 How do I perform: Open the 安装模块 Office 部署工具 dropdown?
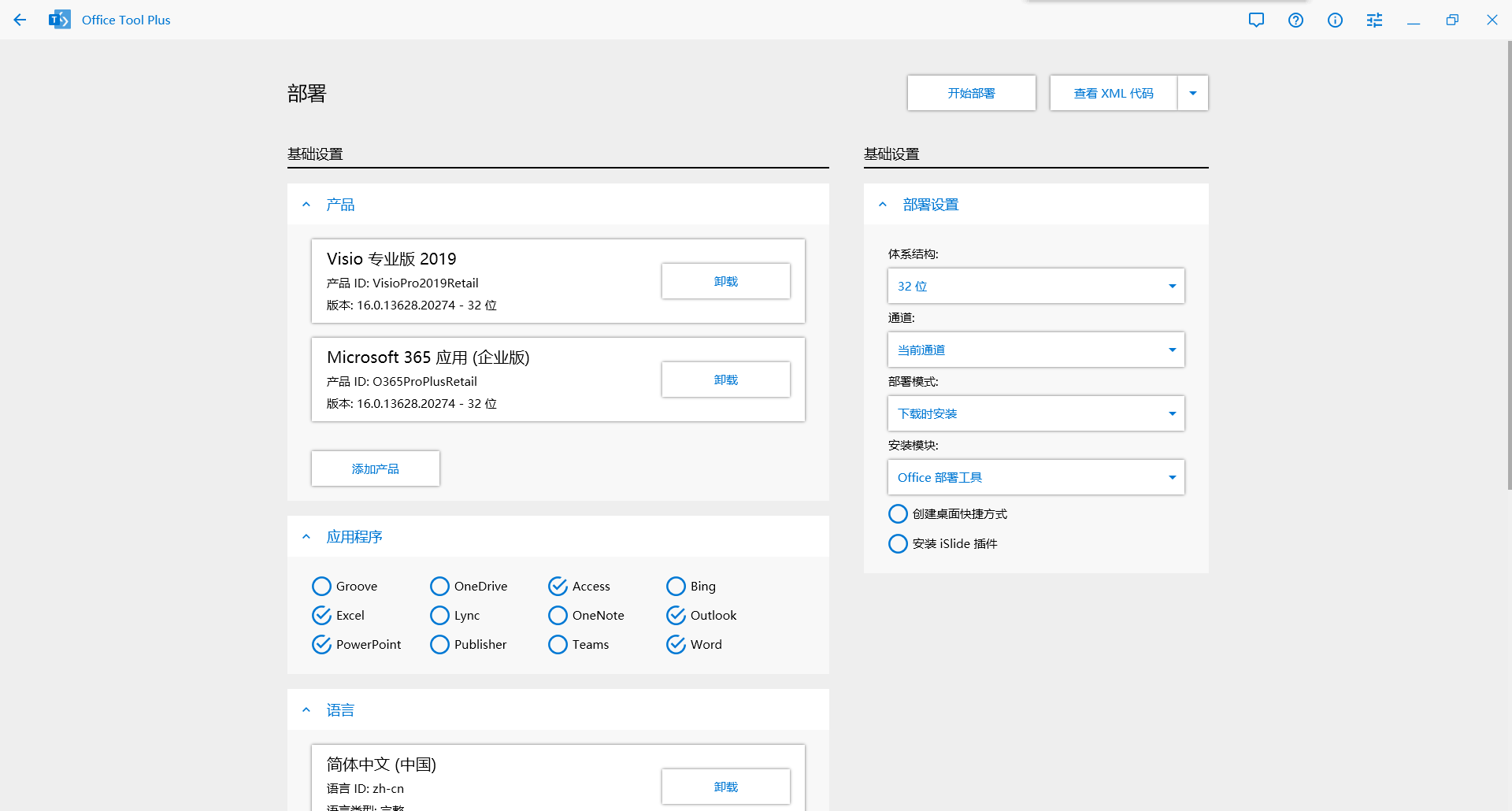(1036, 477)
